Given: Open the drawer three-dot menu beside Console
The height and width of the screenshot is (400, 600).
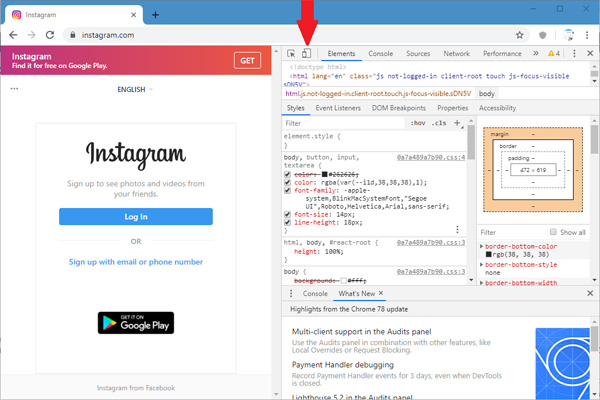Looking at the screenshot, I should (x=291, y=294).
